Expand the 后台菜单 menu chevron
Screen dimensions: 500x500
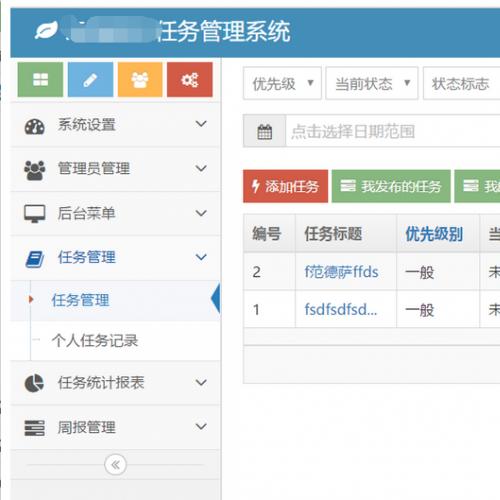click(x=201, y=213)
